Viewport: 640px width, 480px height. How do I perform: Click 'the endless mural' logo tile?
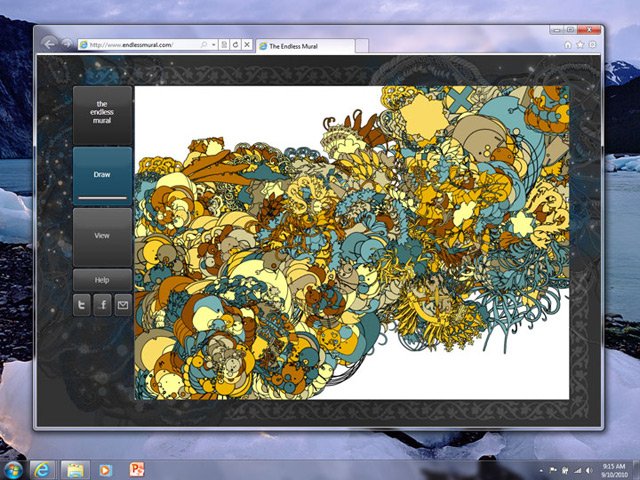point(102,115)
